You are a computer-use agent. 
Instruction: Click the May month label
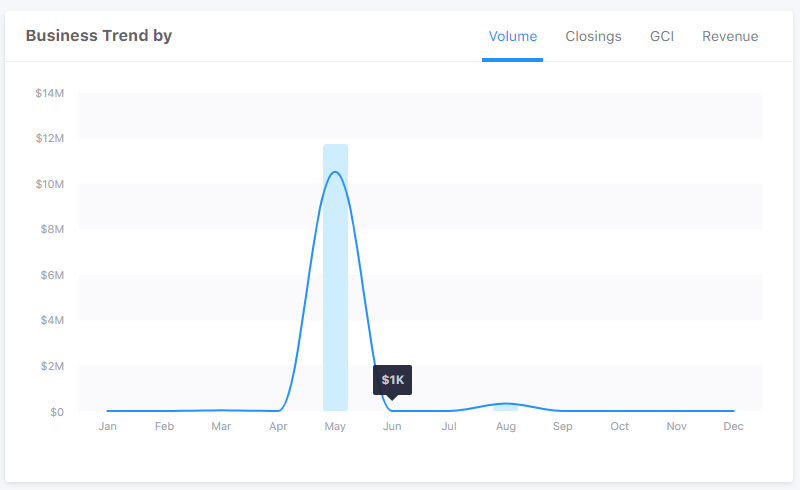335,426
